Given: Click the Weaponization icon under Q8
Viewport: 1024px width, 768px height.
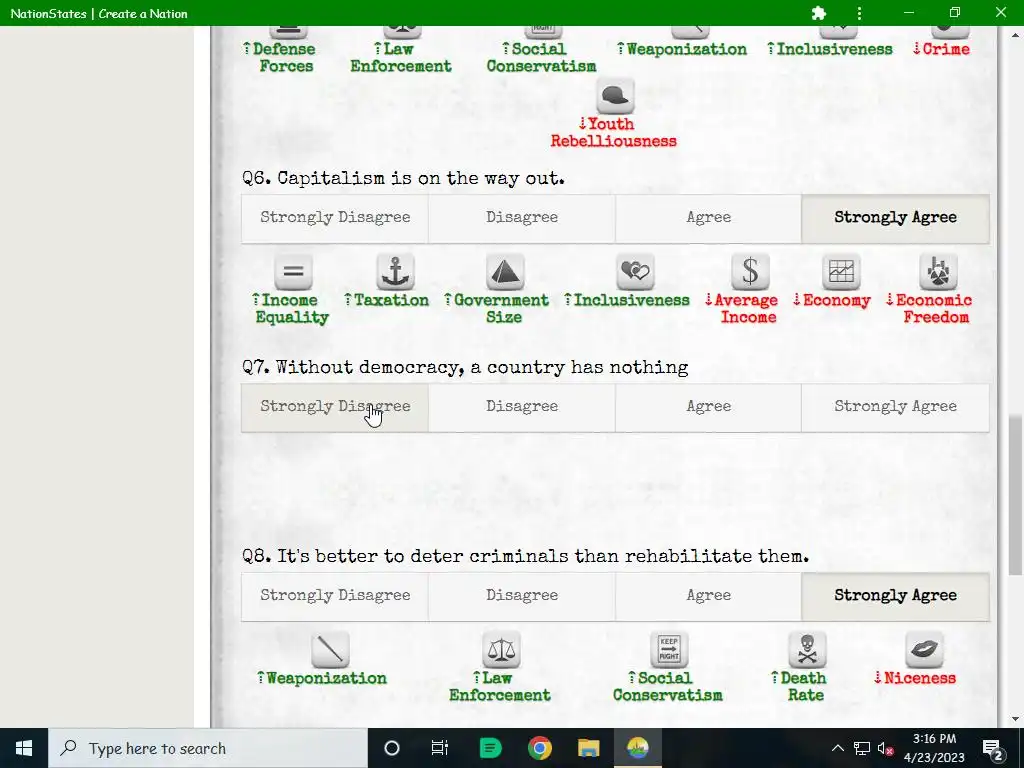Looking at the screenshot, I should (x=330, y=650).
